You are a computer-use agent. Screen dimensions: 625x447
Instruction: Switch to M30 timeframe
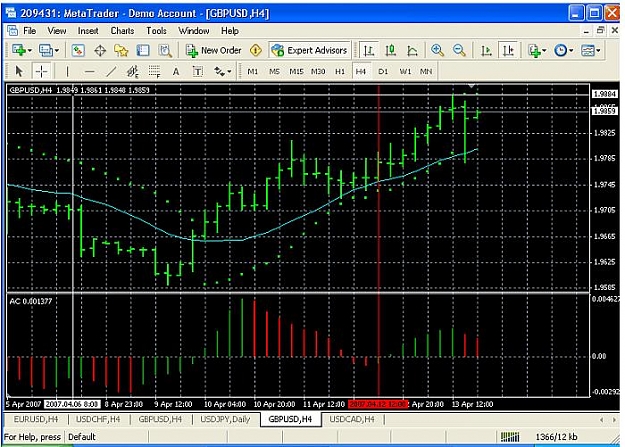[x=318, y=71]
